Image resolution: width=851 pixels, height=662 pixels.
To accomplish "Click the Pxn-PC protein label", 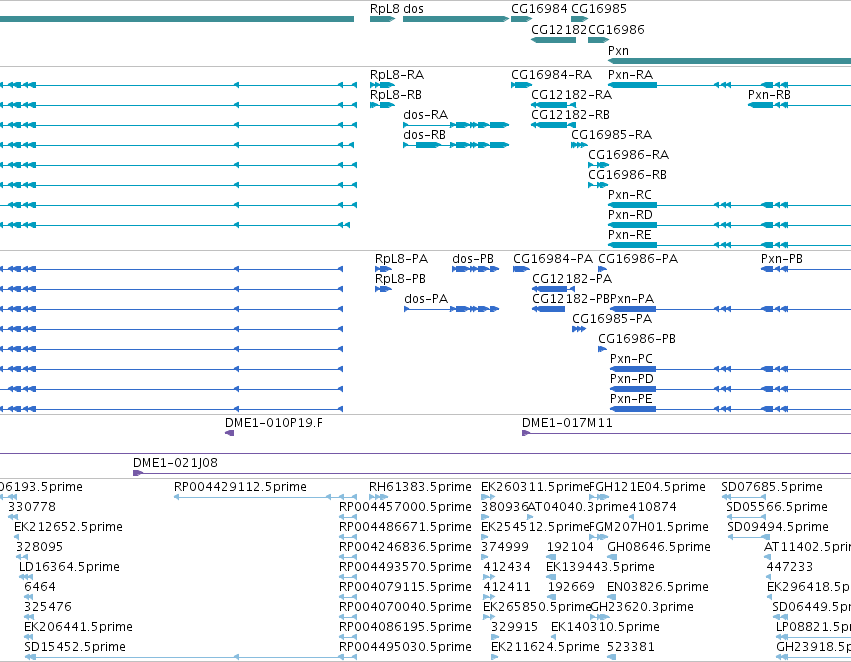I will click(x=631, y=360).
